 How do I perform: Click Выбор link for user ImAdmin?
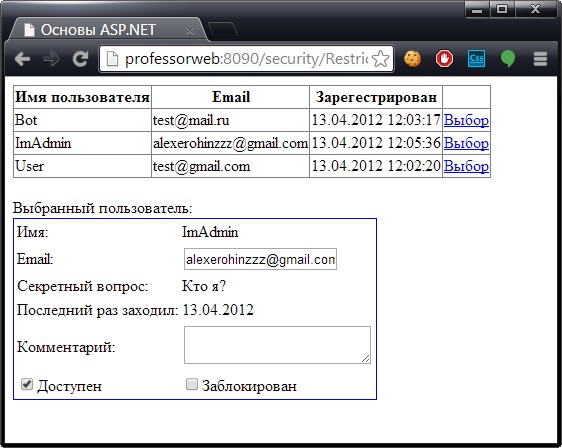(x=466, y=143)
